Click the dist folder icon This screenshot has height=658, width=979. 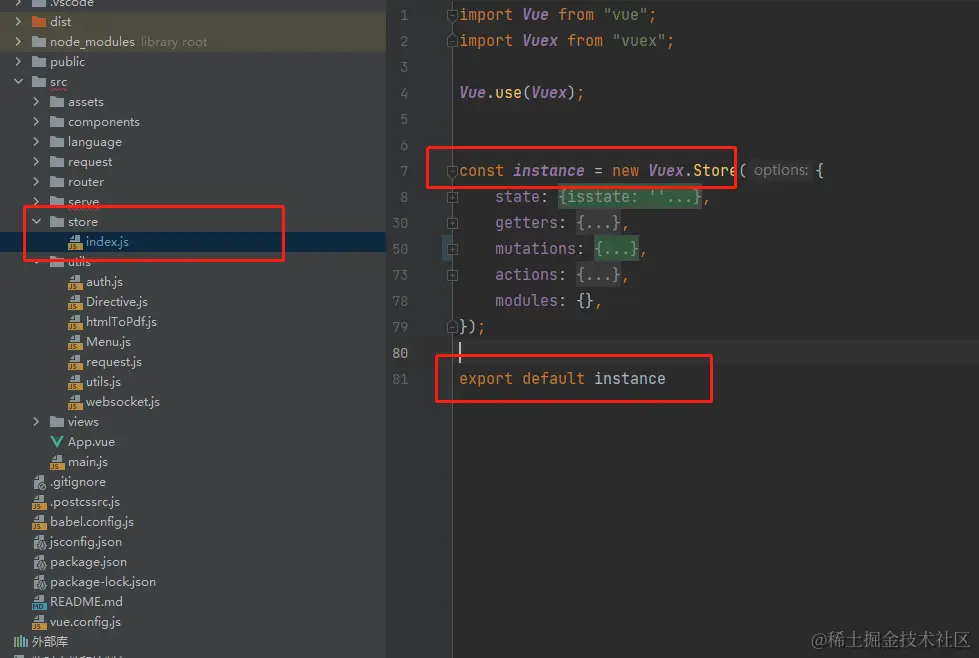[39, 22]
